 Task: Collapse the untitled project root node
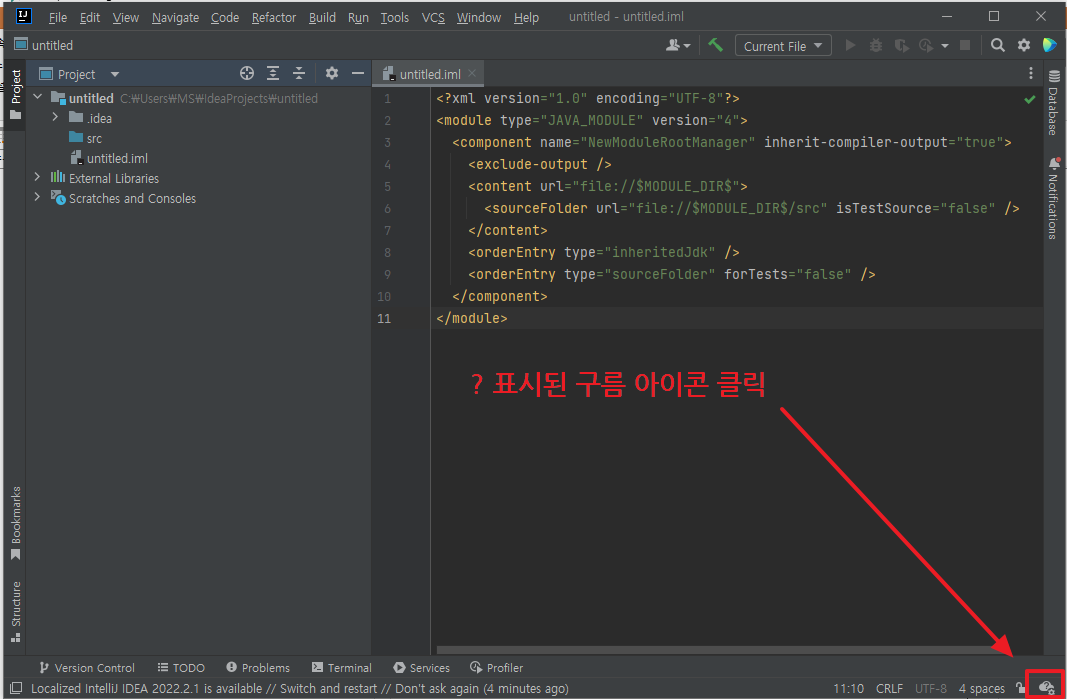pos(38,98)
